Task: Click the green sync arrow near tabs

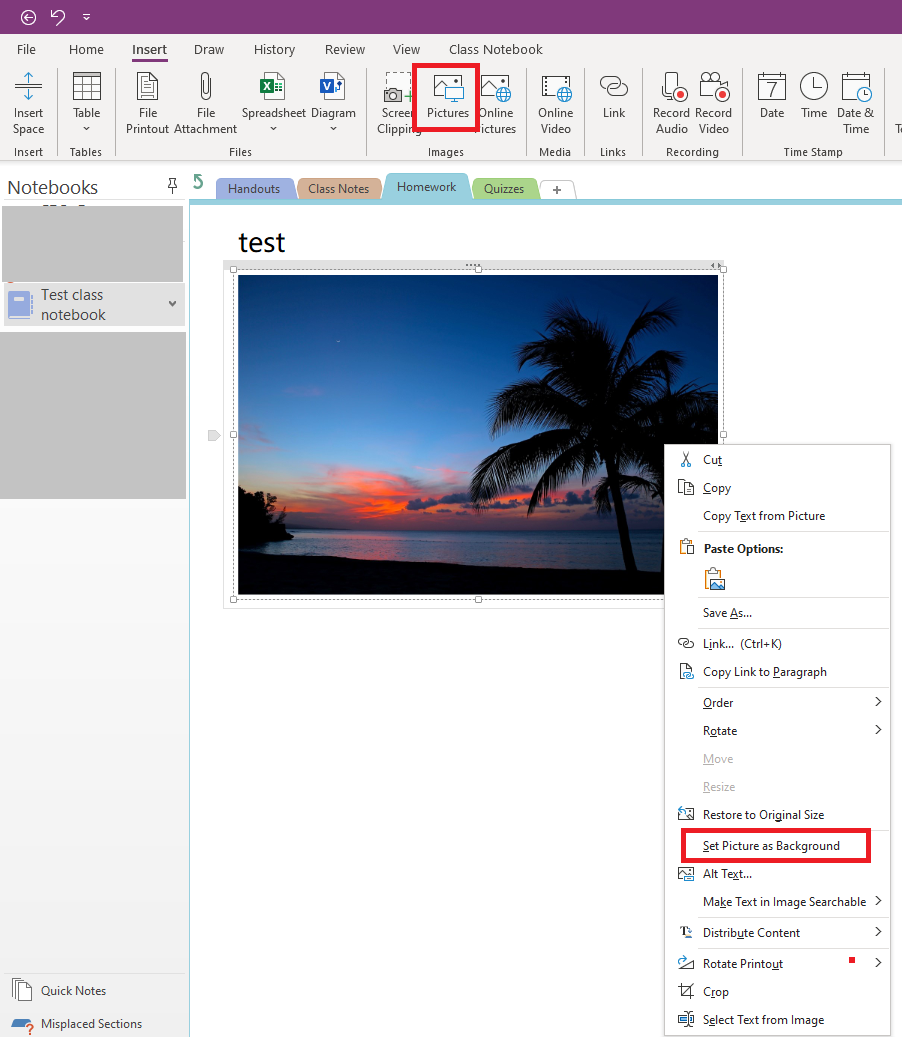Action: click(198, 181)
